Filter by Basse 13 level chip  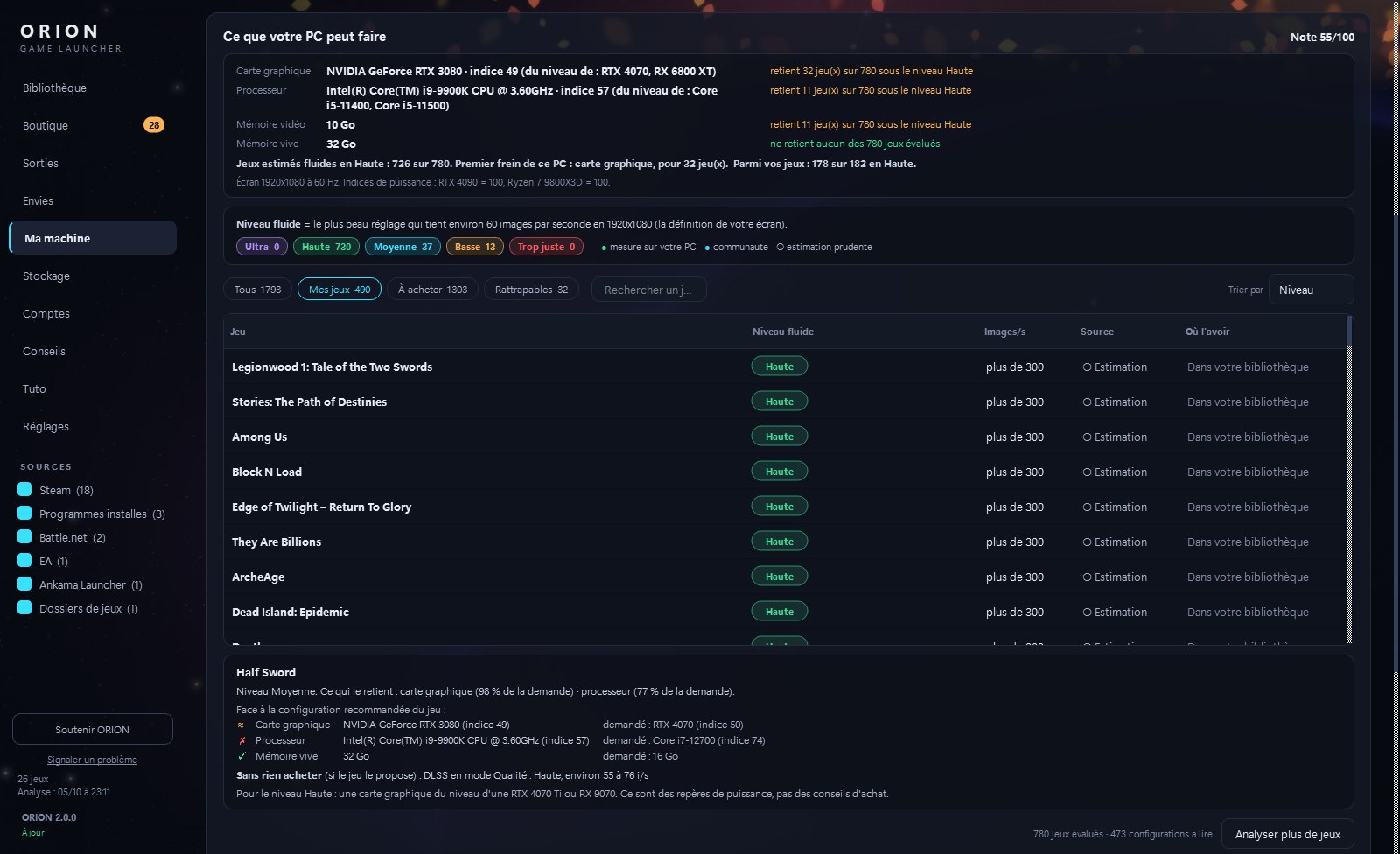point(475,247)
